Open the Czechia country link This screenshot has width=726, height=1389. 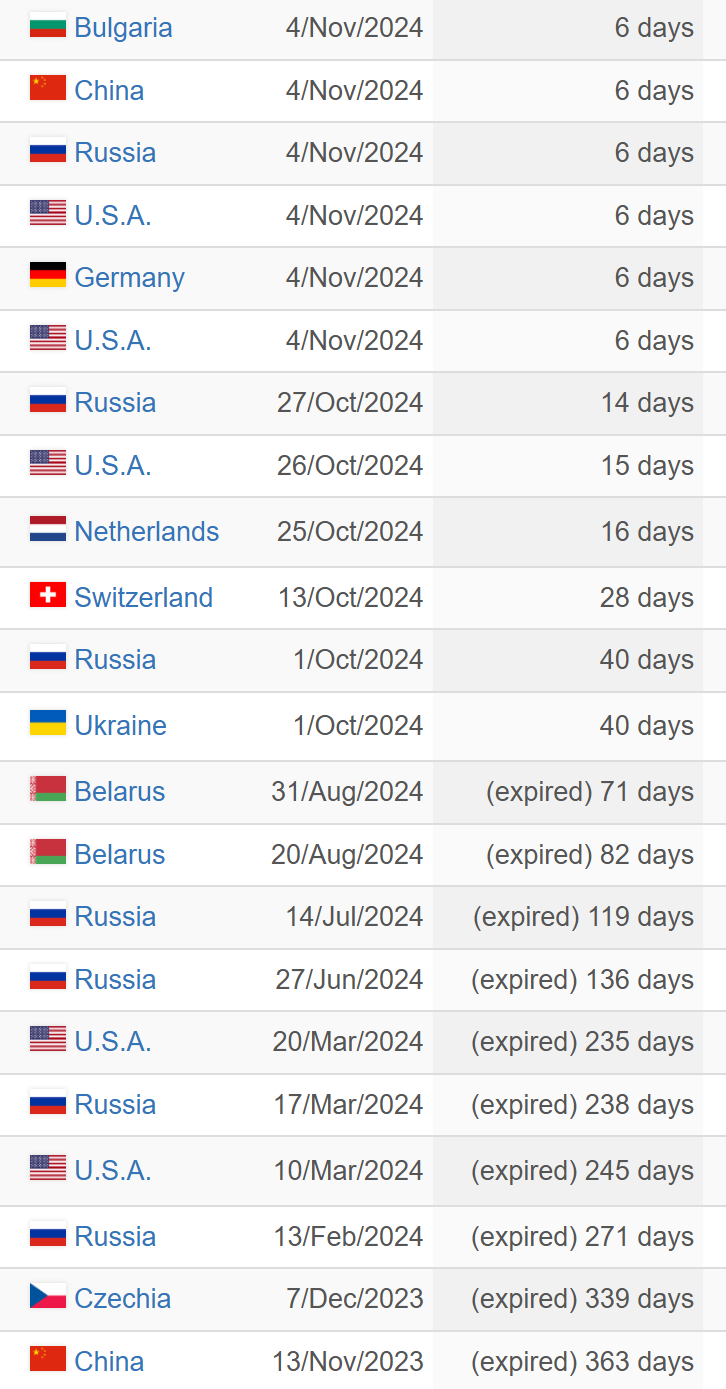123,1298
